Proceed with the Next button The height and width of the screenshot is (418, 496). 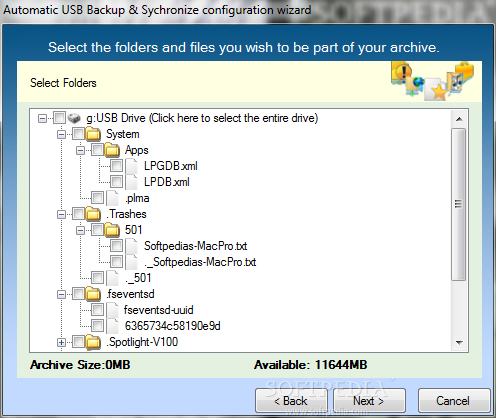(369, 401)
